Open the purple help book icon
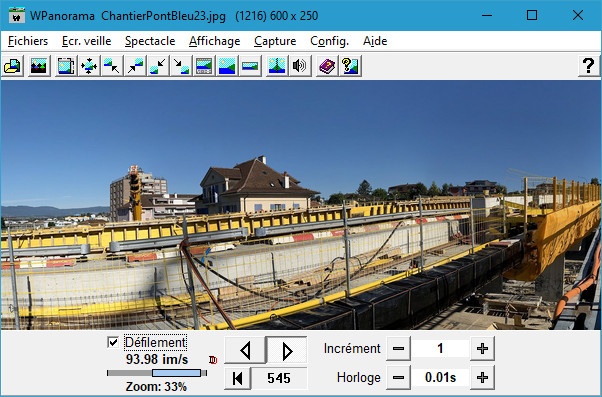The width and height of the screenshot is (602, 397). [327, 66]
